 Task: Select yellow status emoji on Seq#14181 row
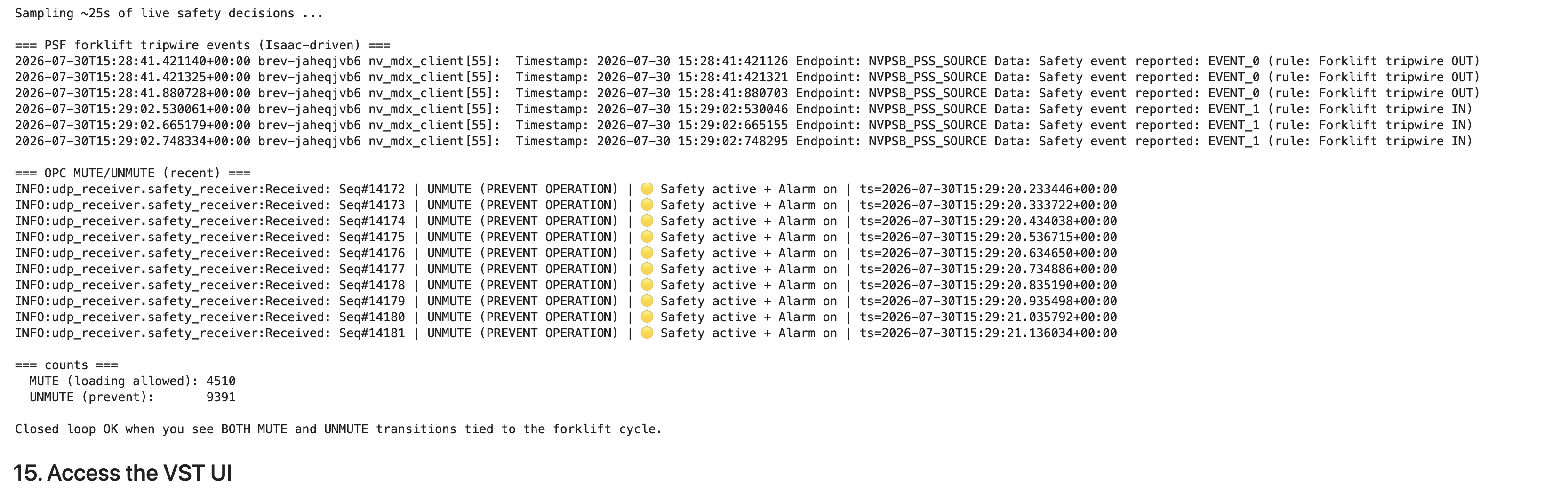click(647, 333)
